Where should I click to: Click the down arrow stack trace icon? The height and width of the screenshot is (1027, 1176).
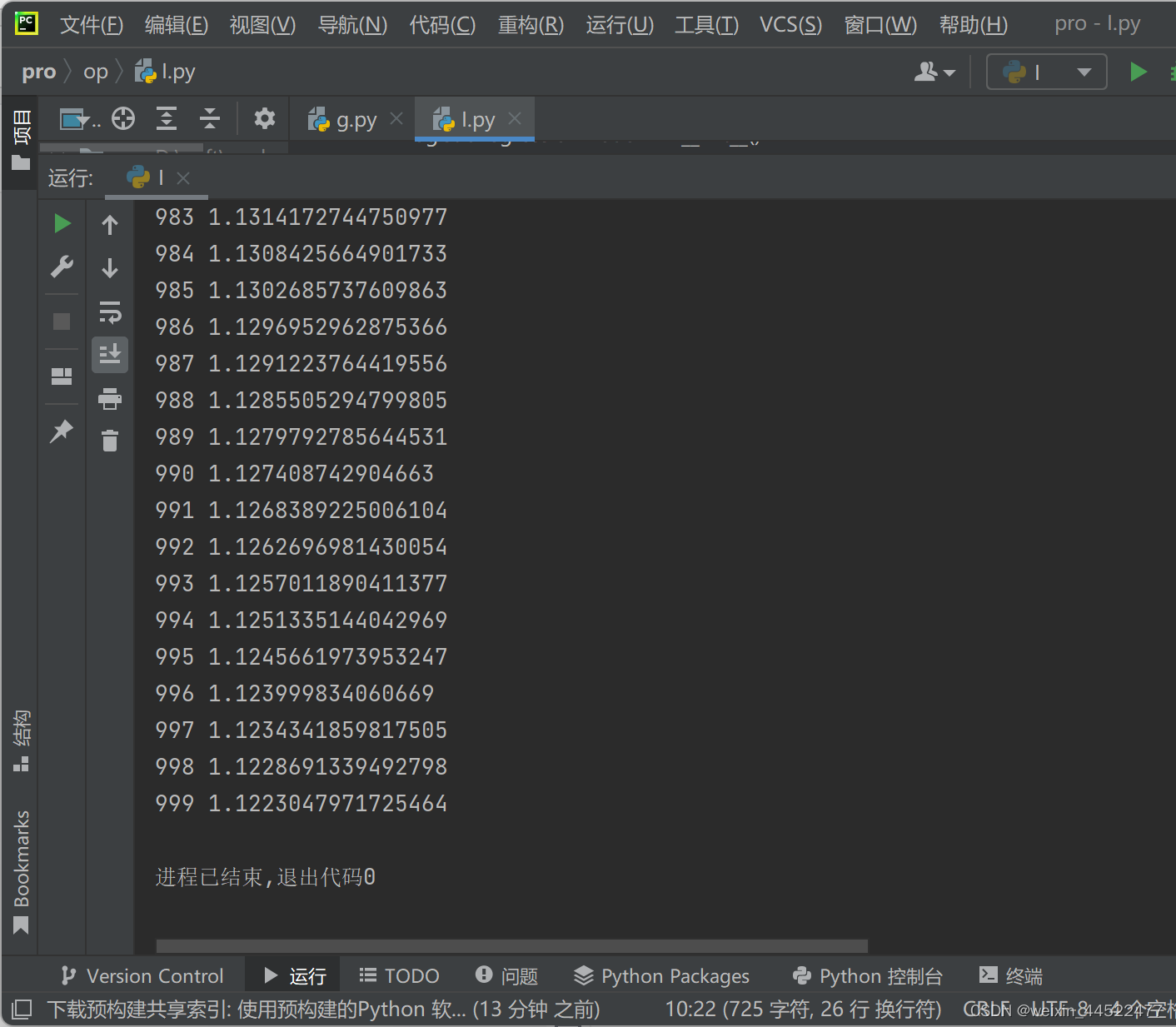pos(110,267)
